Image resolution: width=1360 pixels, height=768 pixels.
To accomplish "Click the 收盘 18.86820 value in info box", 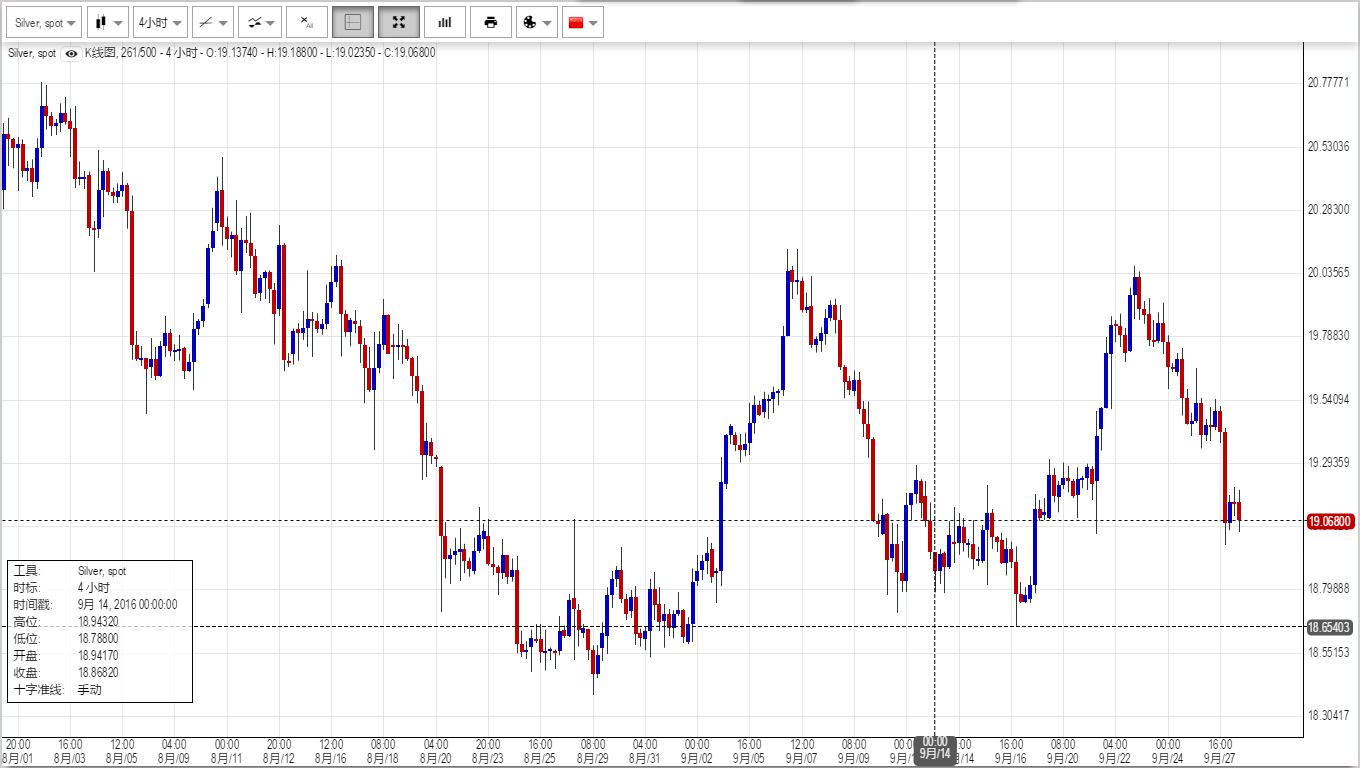I will [x=98, y=672].
